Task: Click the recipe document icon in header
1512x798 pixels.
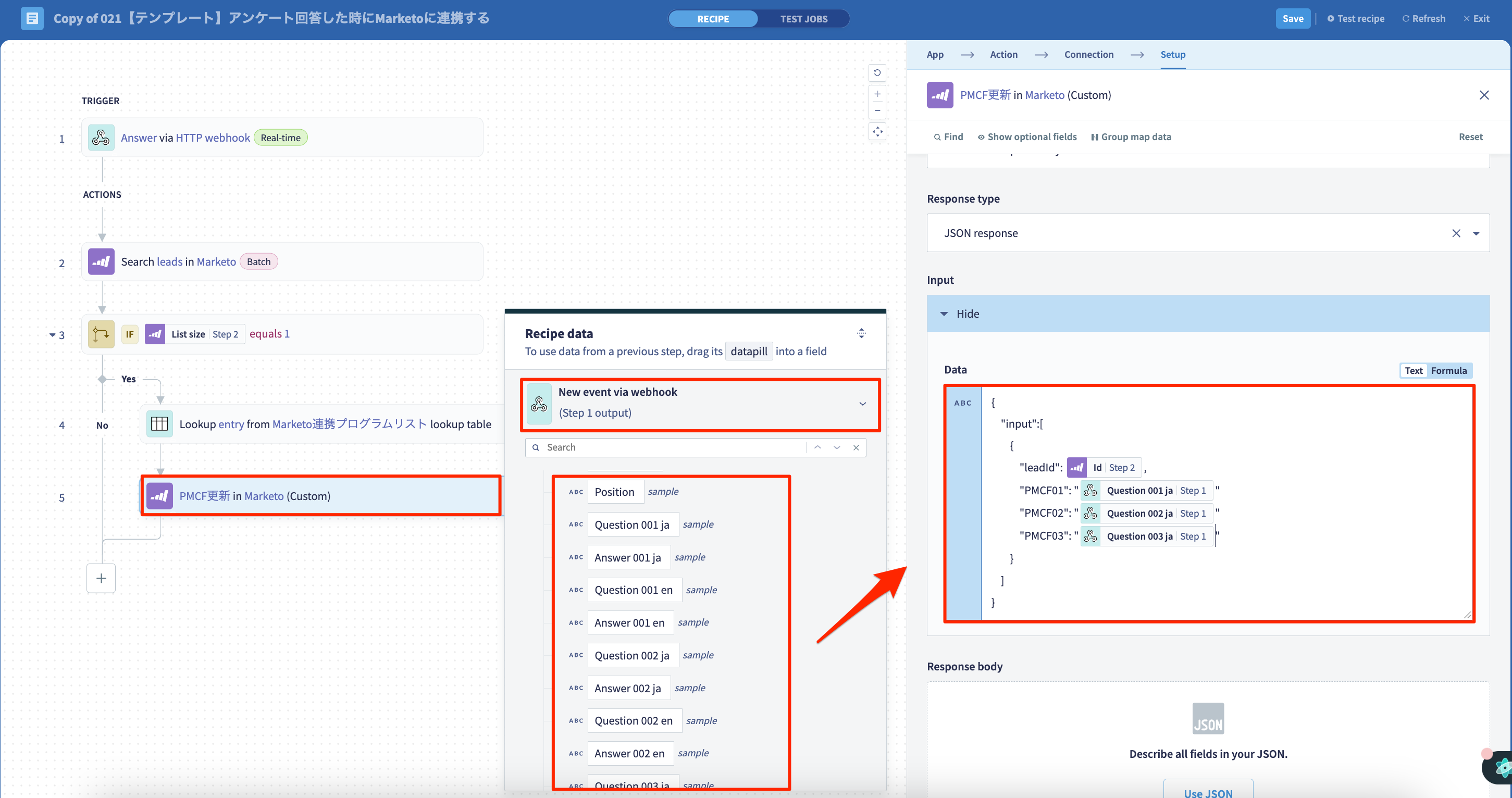Action: pyautogui.click(x=32, y=18)
